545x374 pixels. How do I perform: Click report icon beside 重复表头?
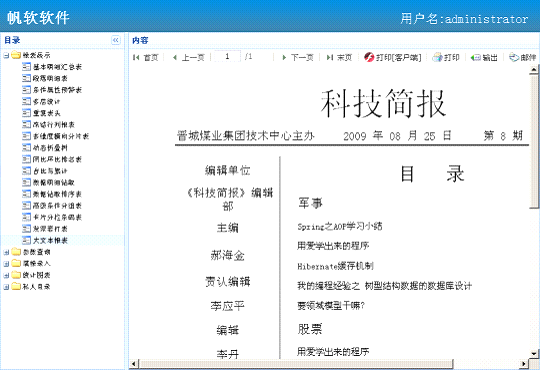click(x=26, y=113)
